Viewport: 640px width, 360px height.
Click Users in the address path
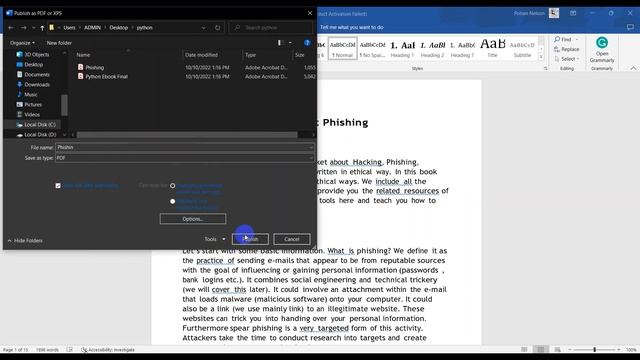tap(69, 28)
